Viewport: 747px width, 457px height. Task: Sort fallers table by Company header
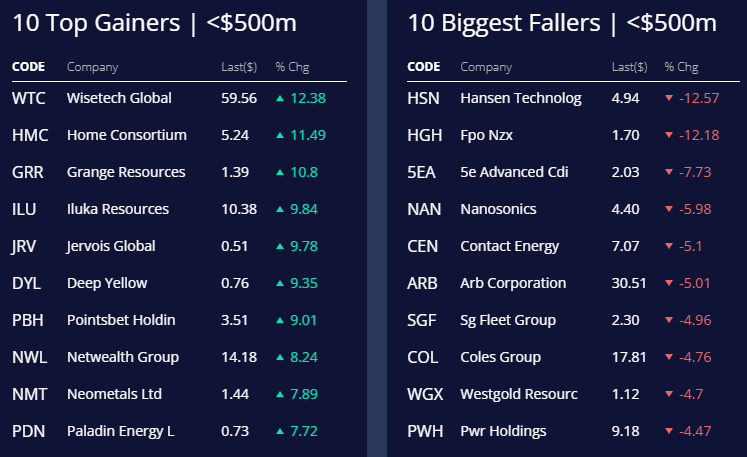(485, 67)
